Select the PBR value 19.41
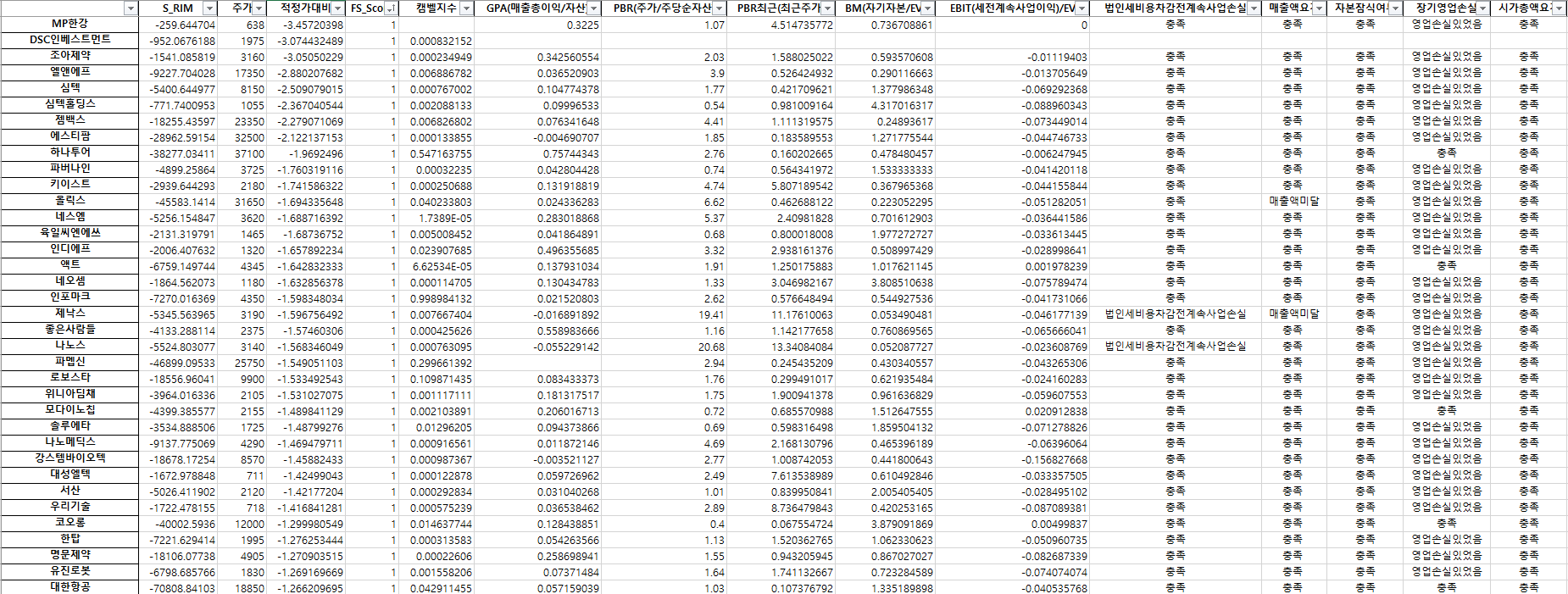The height and width of the screenshot is (594, 1568). (x=664, y=315)
